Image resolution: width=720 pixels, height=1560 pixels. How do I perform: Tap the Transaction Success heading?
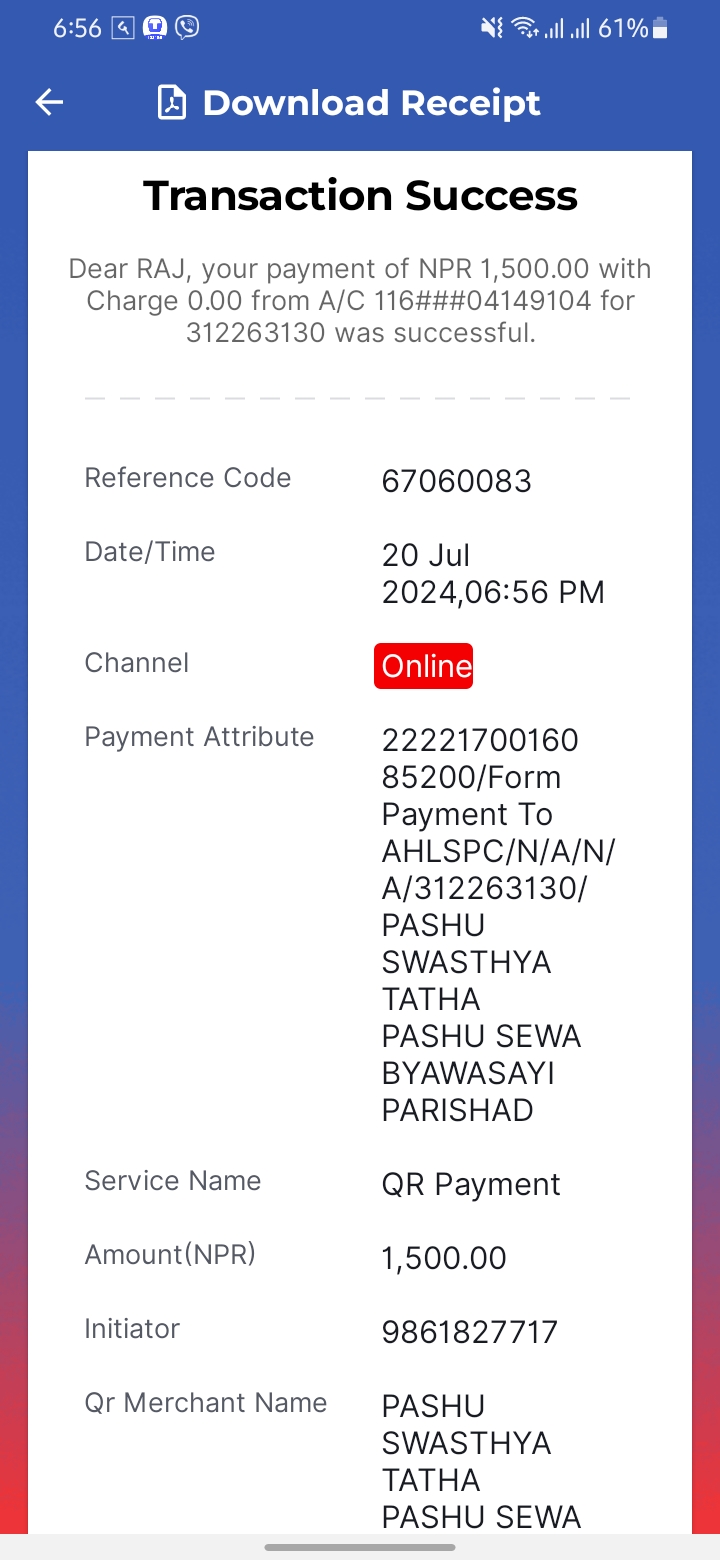coord(360,195)
